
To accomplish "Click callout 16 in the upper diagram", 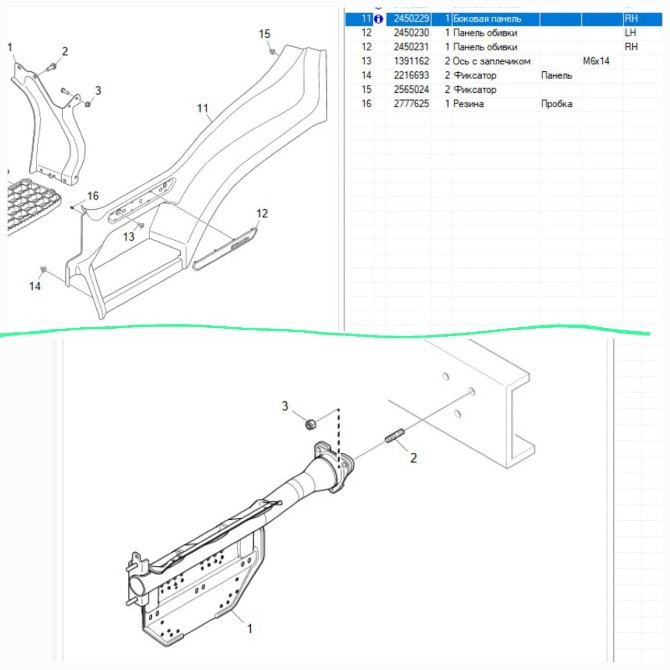I will click(93, 196).
